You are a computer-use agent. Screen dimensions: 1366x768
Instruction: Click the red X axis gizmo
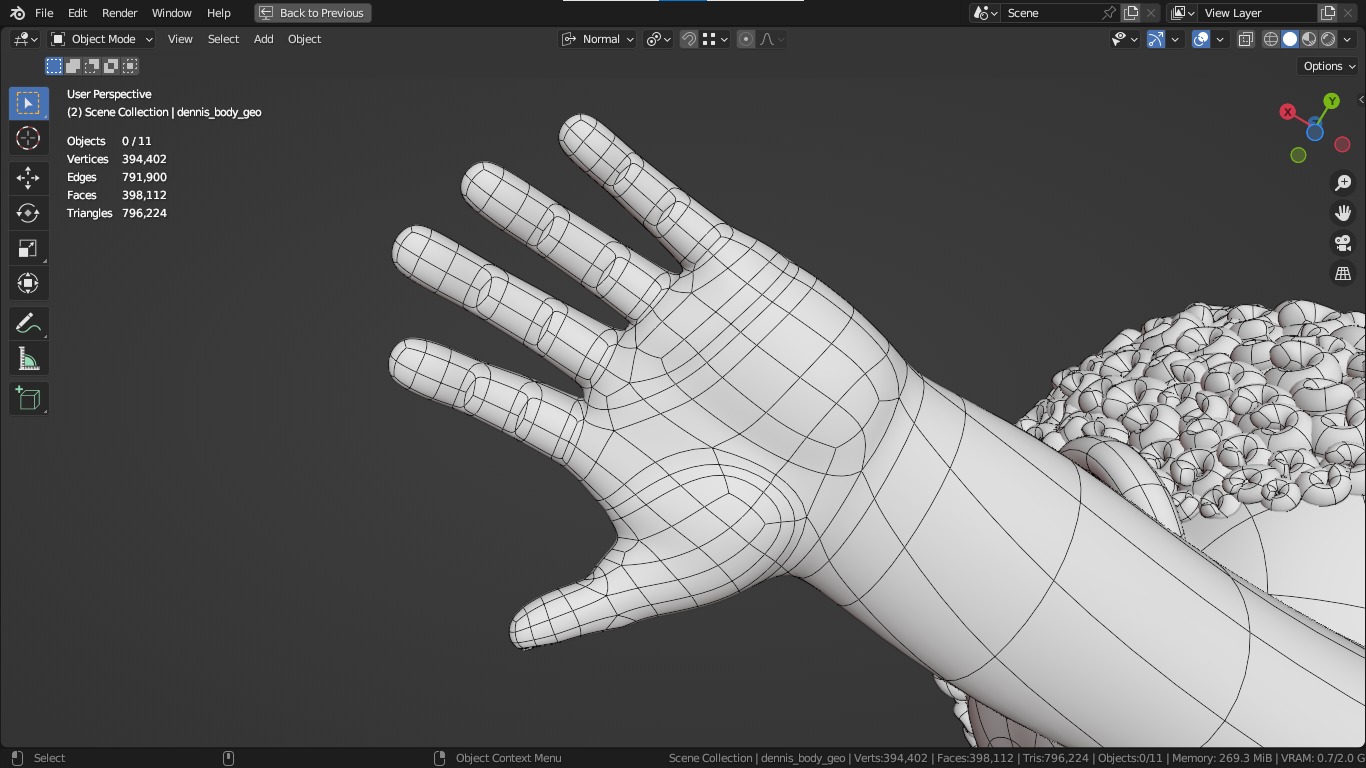point(1288,112)
